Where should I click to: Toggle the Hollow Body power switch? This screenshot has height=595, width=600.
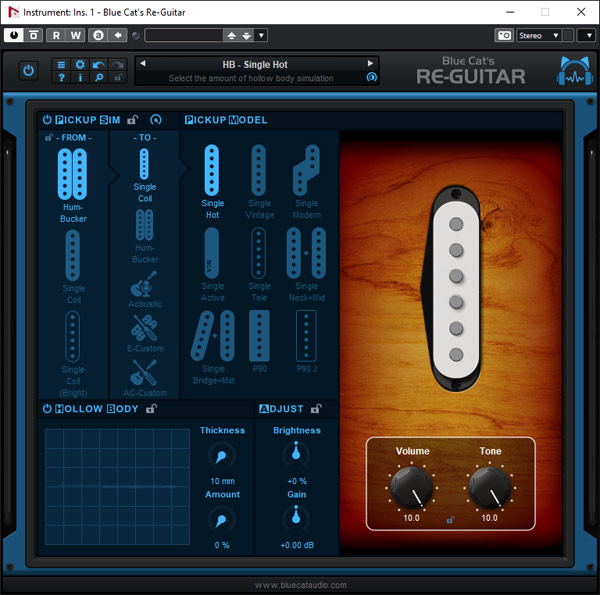pyautogui.click(x=47, y=409)
